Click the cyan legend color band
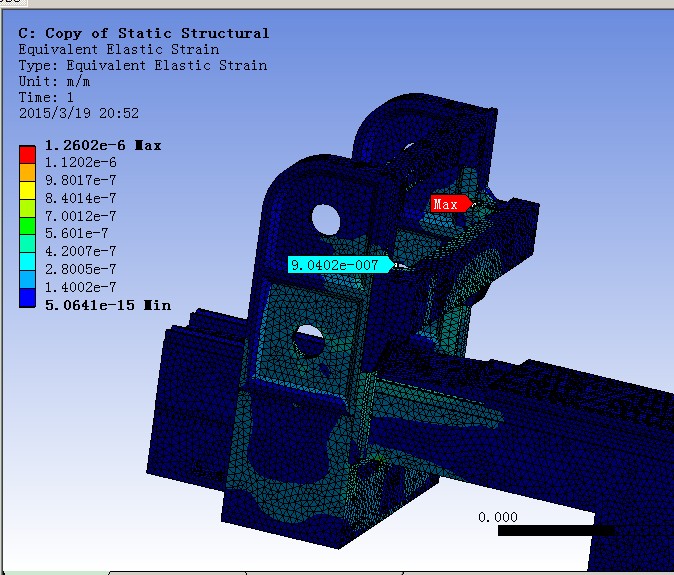 click(27, 262)
